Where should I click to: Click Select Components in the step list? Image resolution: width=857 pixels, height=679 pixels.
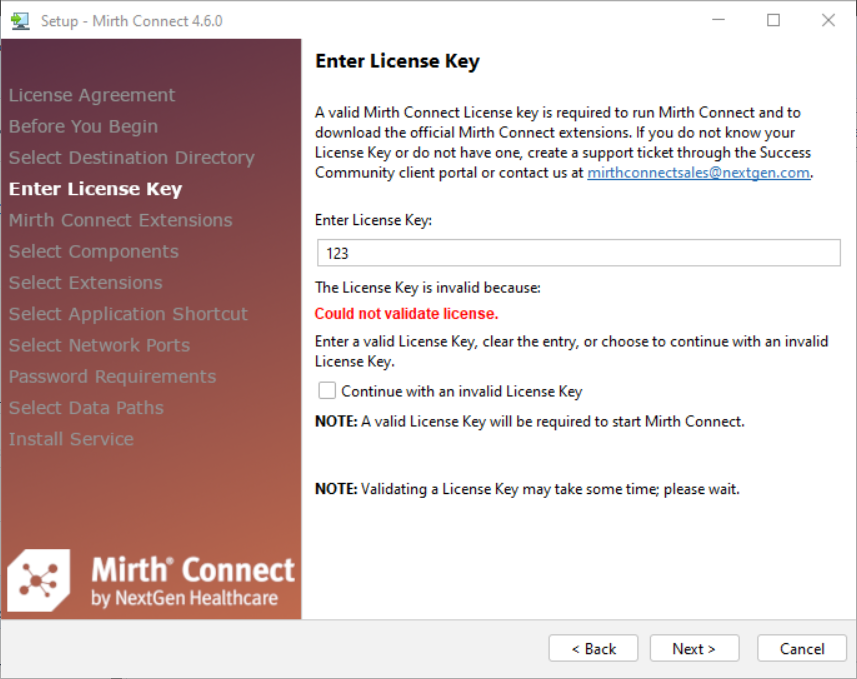tap(93, 251)
